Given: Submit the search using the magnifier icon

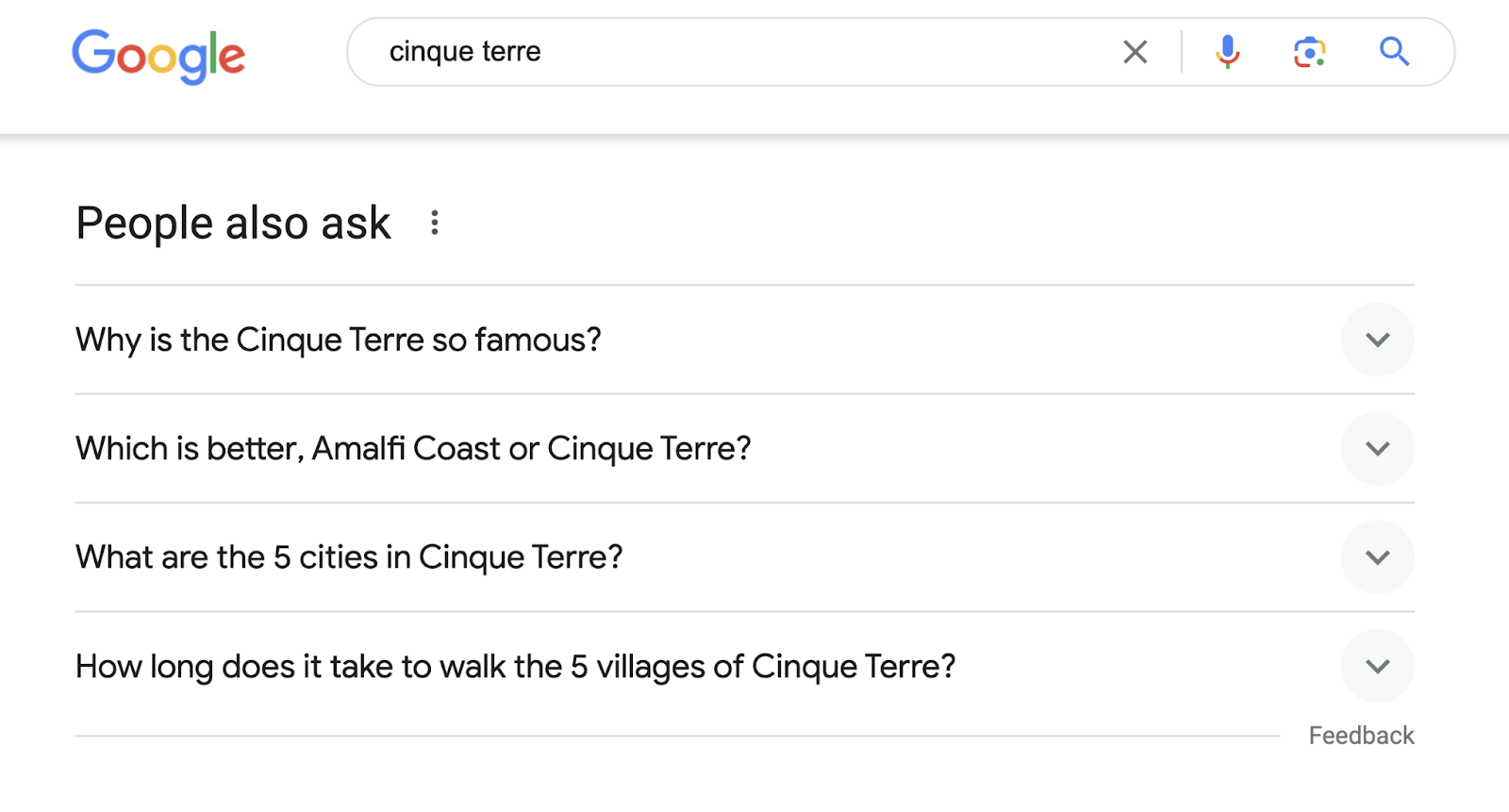Looking at the screenshot, I should (1394, 52).
